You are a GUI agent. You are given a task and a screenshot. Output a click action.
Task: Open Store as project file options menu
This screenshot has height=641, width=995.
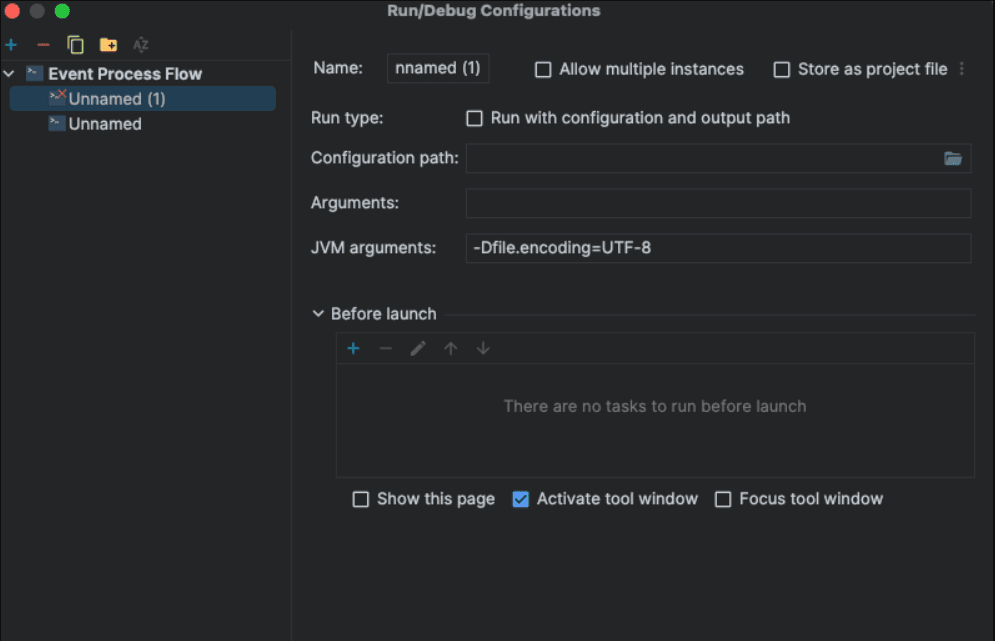(x=961, y=69)
